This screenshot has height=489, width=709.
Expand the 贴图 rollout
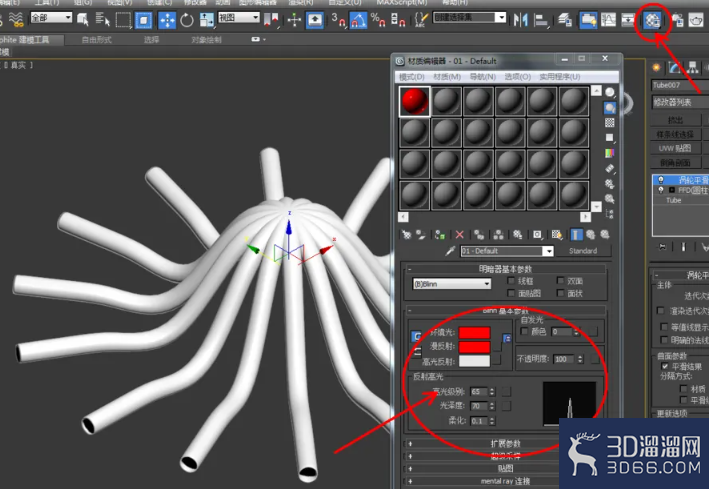point(505,468)
